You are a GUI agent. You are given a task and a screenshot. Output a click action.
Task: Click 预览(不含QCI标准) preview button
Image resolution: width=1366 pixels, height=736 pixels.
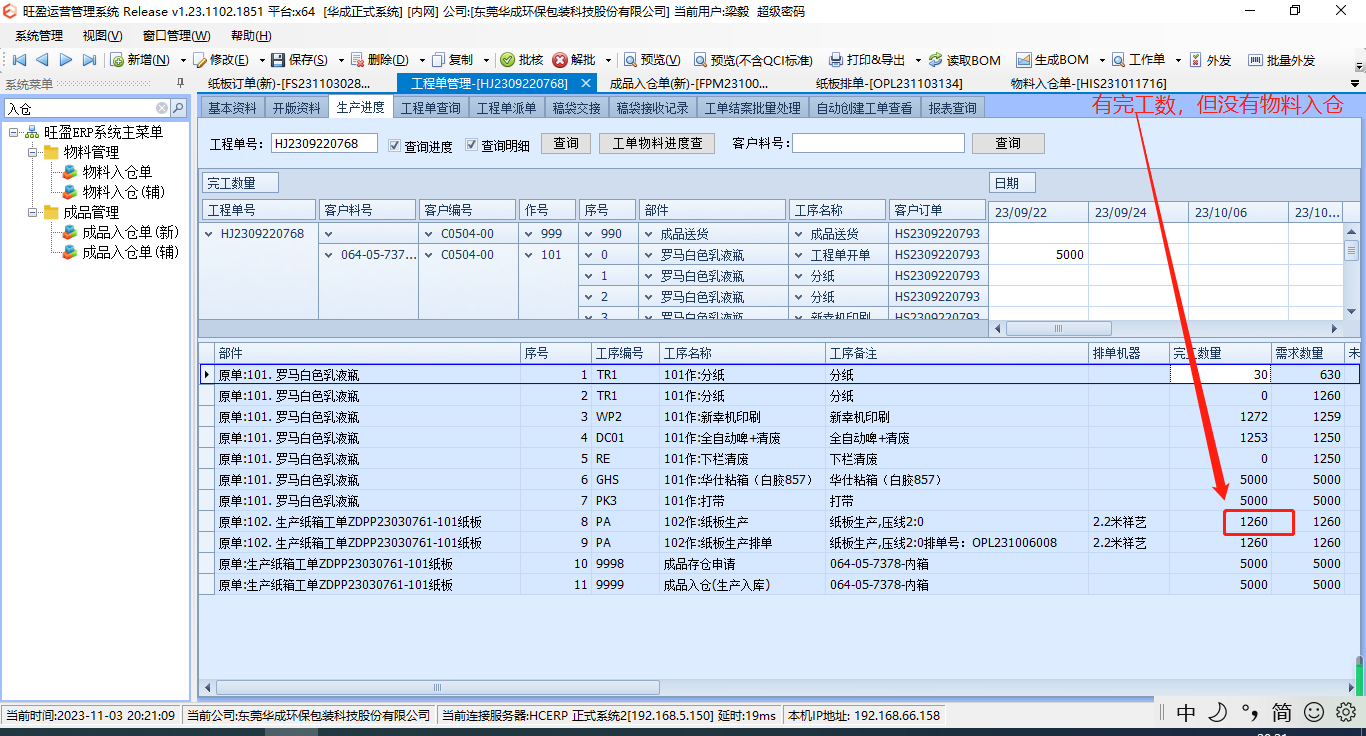[753, 60]
